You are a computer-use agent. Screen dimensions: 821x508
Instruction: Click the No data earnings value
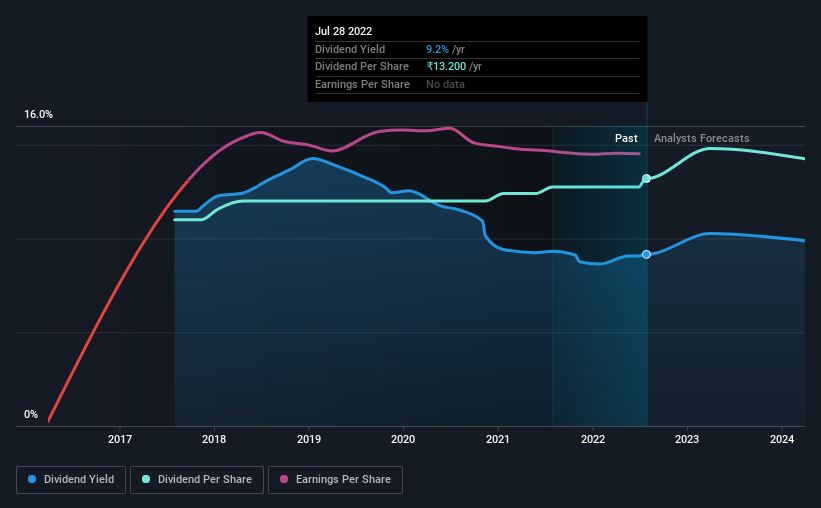click(x=445, y=84)
